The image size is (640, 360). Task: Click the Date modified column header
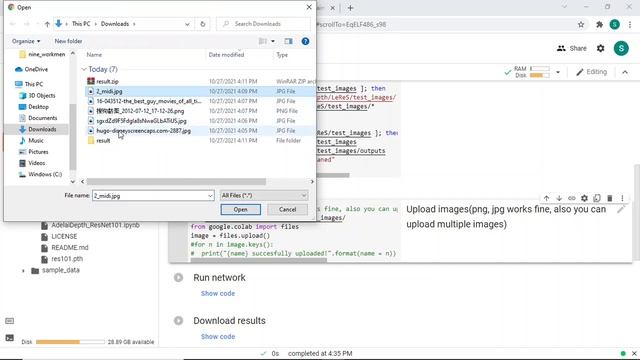[x=226, y=55]
